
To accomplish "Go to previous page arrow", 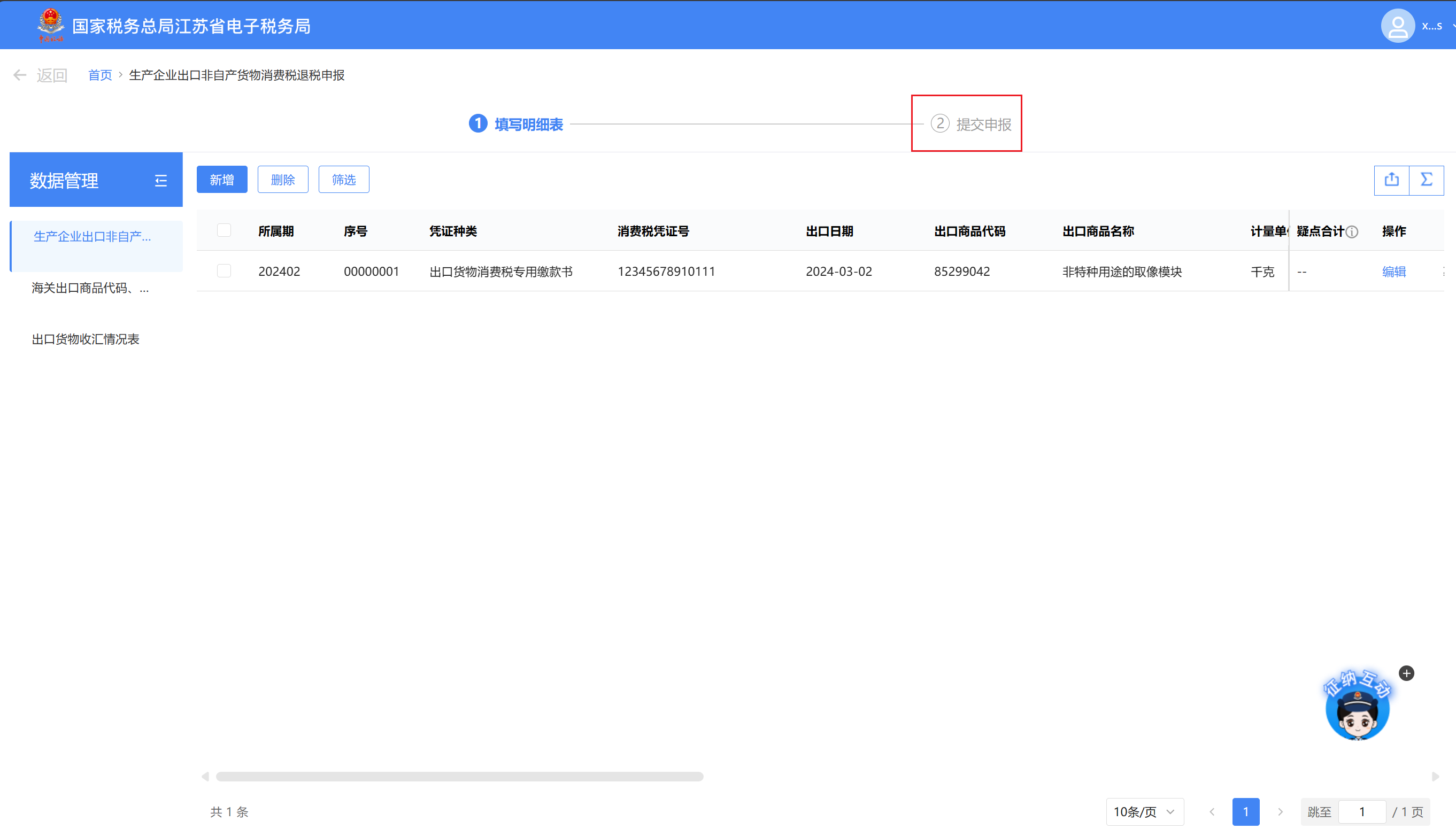I will [x=1212, y=811].
